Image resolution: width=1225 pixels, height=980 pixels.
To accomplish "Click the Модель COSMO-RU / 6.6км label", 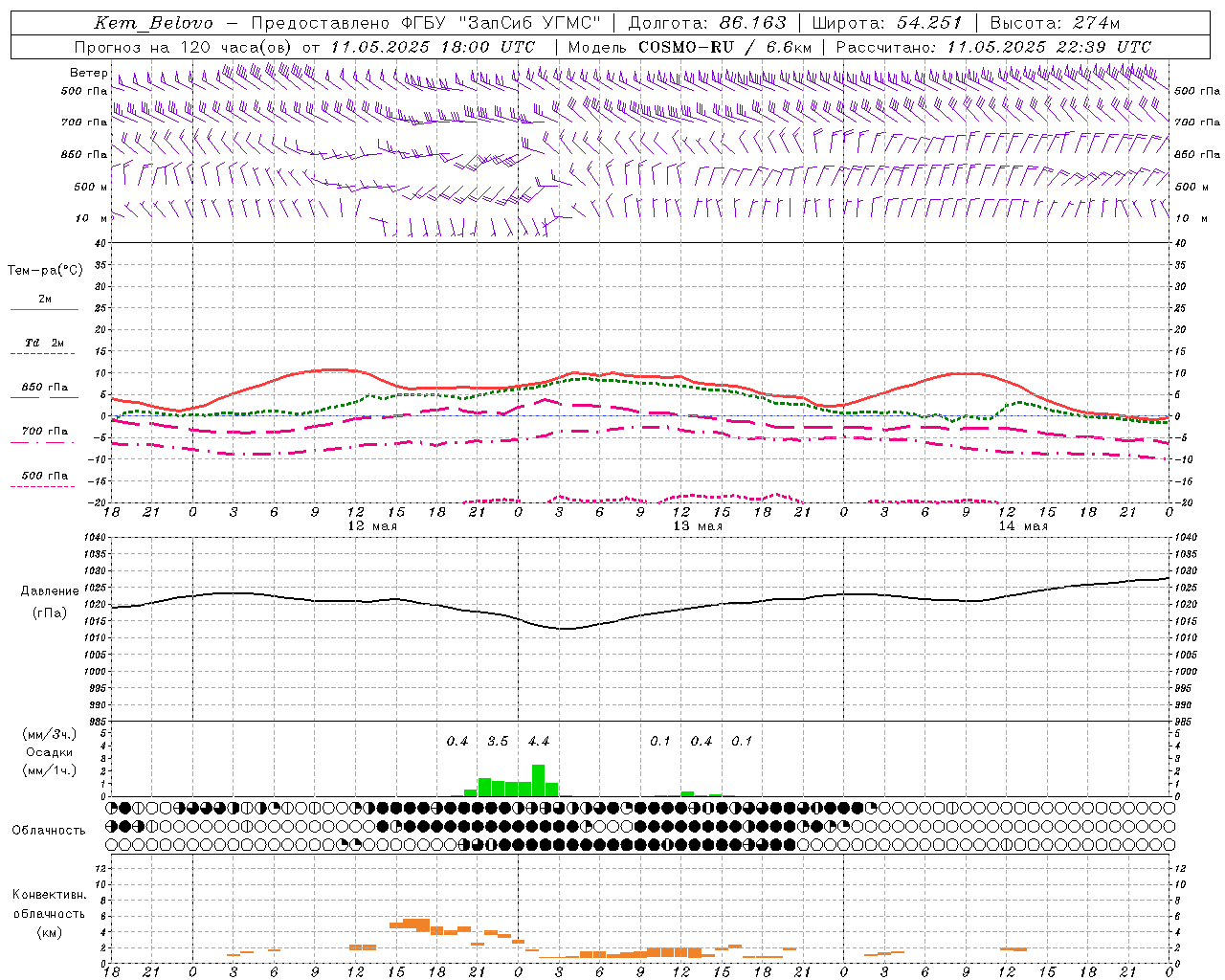I will (x=689, y=47).
